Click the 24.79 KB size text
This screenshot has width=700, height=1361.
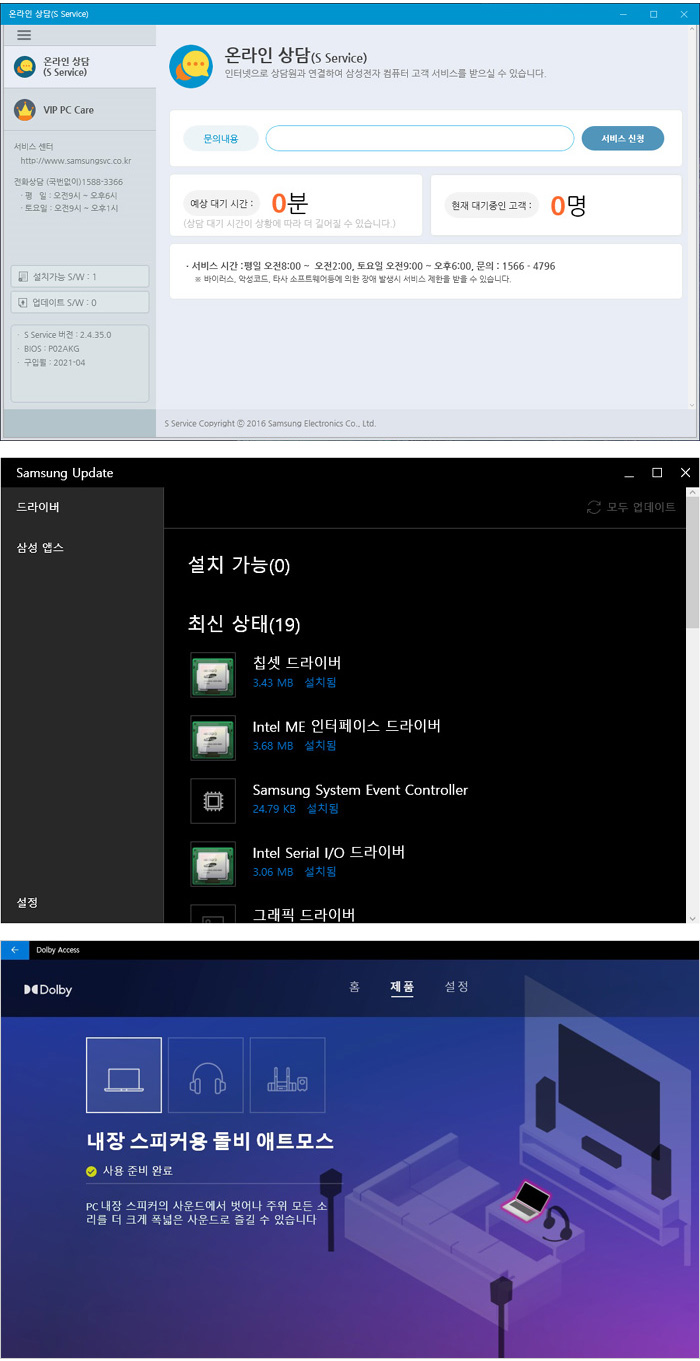pyautogui.click(x=274, y=809)
